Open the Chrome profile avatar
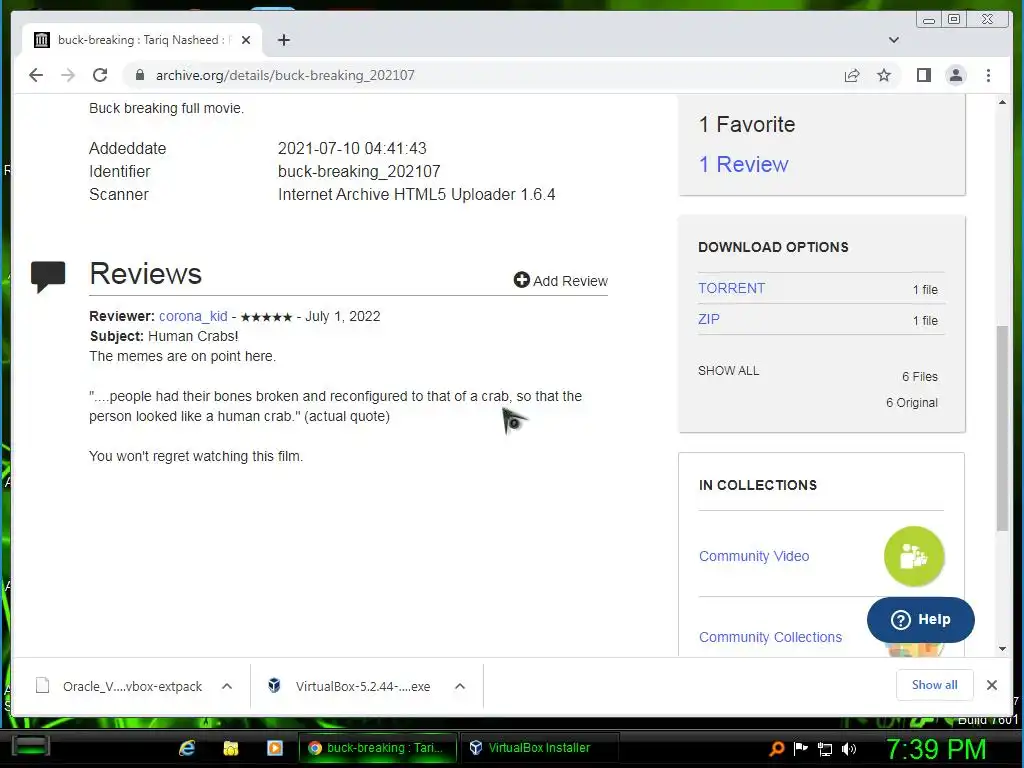The width and height of the screenshot is (1024, 768). [956, 75]
